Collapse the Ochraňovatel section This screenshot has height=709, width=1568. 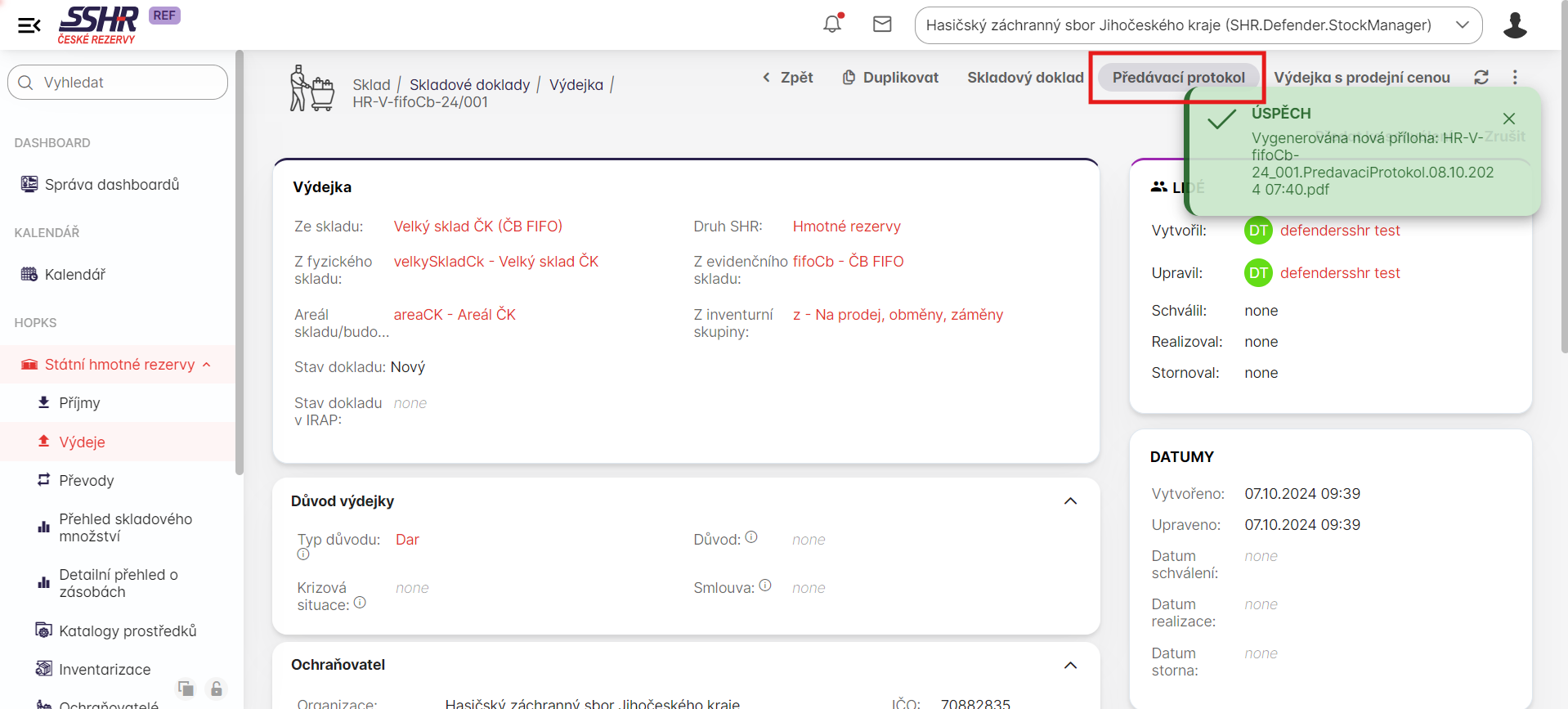[1070, 666]
